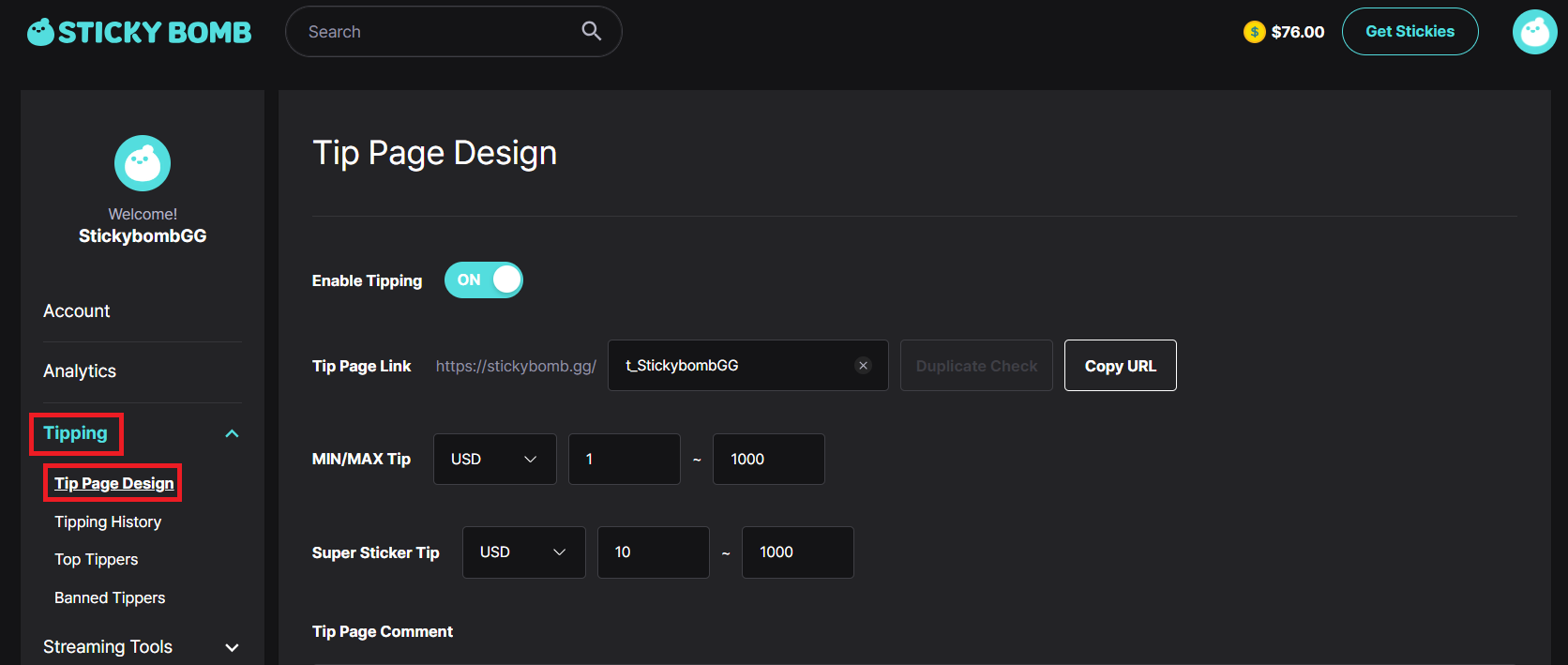The height and width of the screenshot is (665, 1568).
Task: Click the Super Sticker maximum field 1000
Action: (x=798, y=552)
